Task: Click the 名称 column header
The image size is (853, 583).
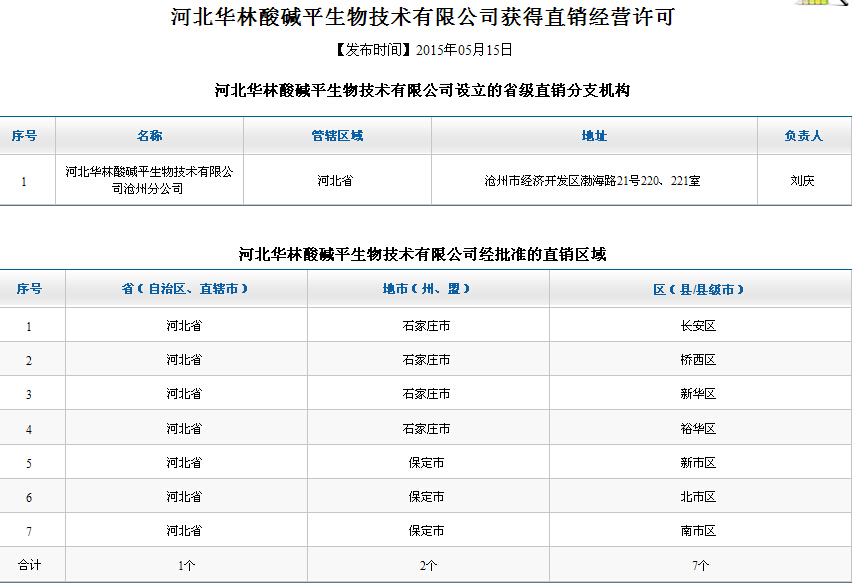Action: [x=150, y=135]
